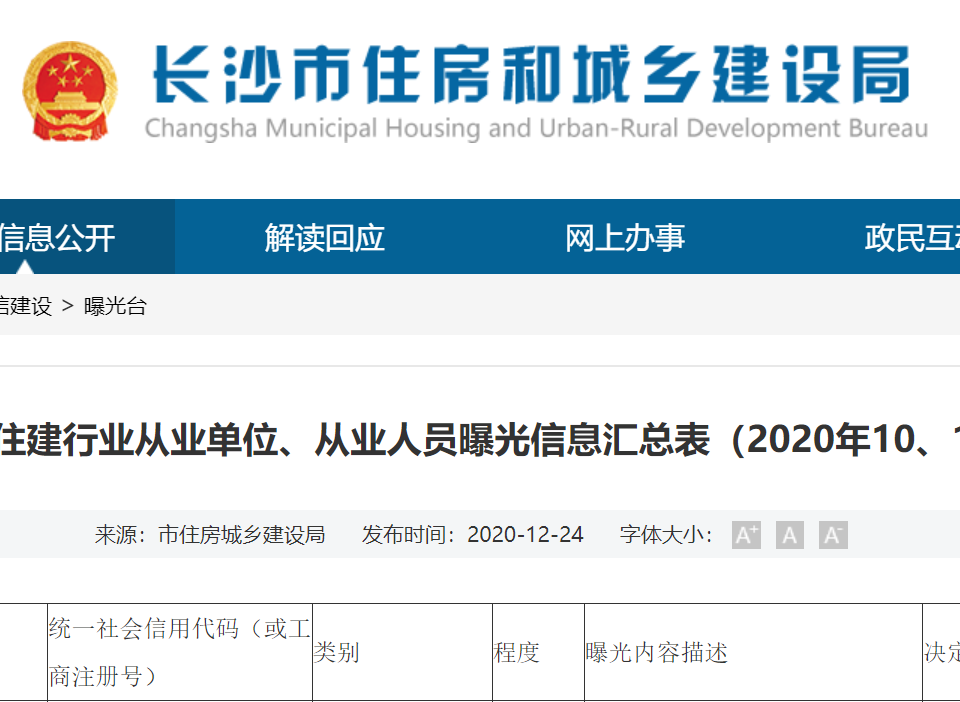Click the 曝光内容描述 column header
The width and height of the screenshot is (960, 702).
[656, 653]
